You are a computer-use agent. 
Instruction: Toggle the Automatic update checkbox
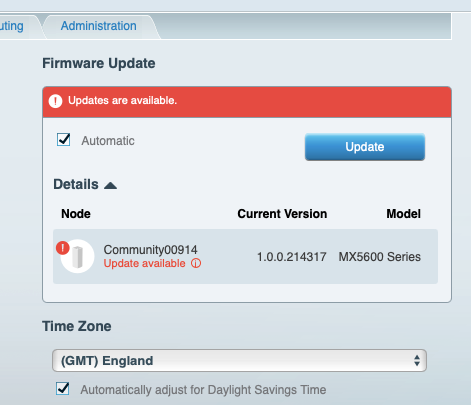(x=63, y=140)
